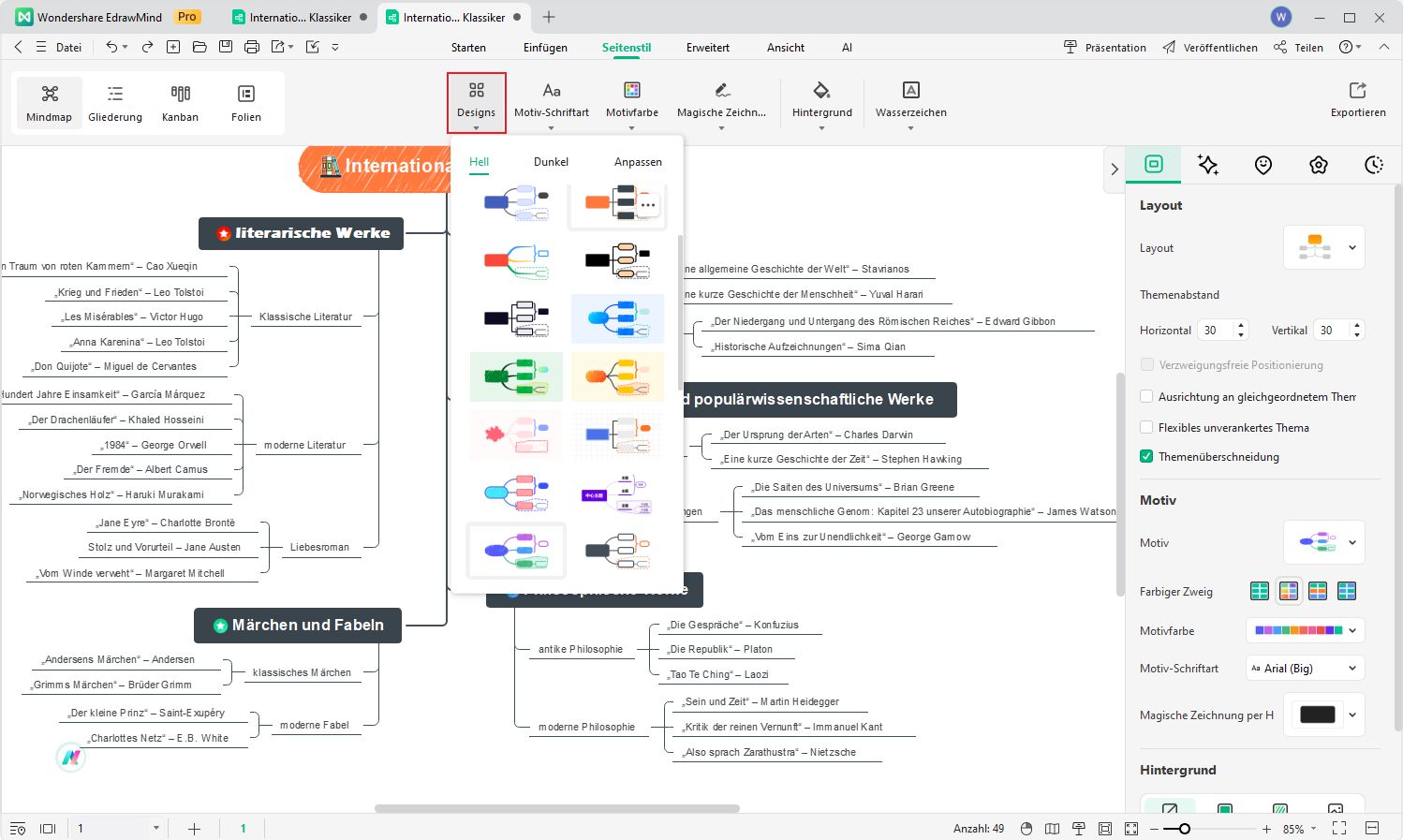This screenshot has width=1403, height=840.
Task: Expand the Motivfarbe color palette dropdown
Action: (1304, 631)
